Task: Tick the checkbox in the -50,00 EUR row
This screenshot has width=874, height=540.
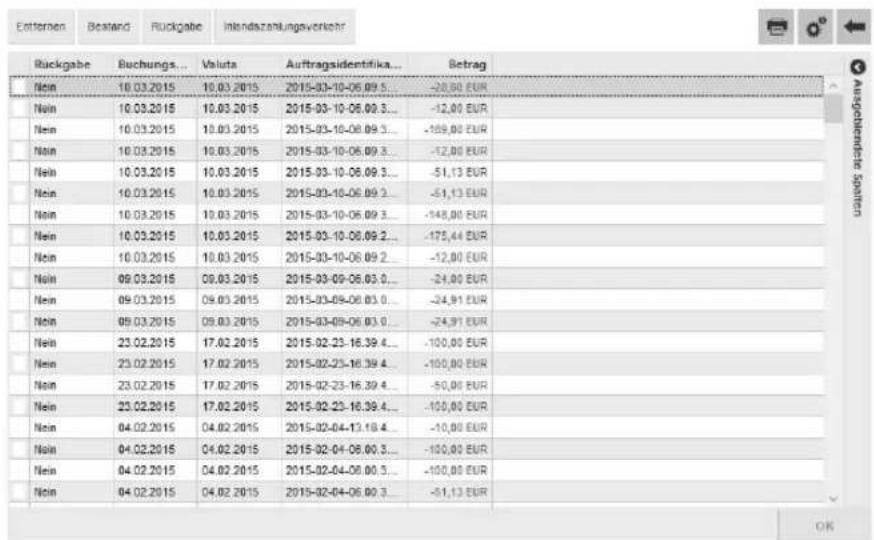Action: pyautogui.click(x=20, y=385)
